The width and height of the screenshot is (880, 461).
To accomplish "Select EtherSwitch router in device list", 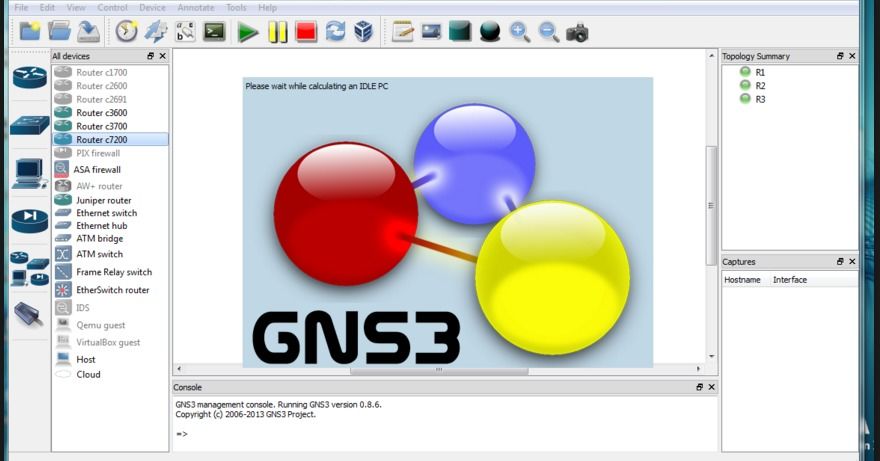I will click(111, 290).
